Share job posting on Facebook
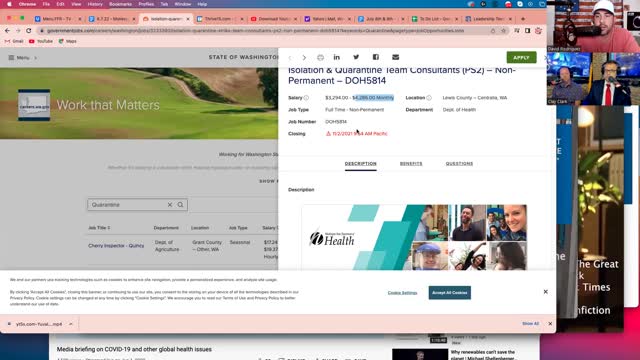The image size is (640, 360). point(376,57)
